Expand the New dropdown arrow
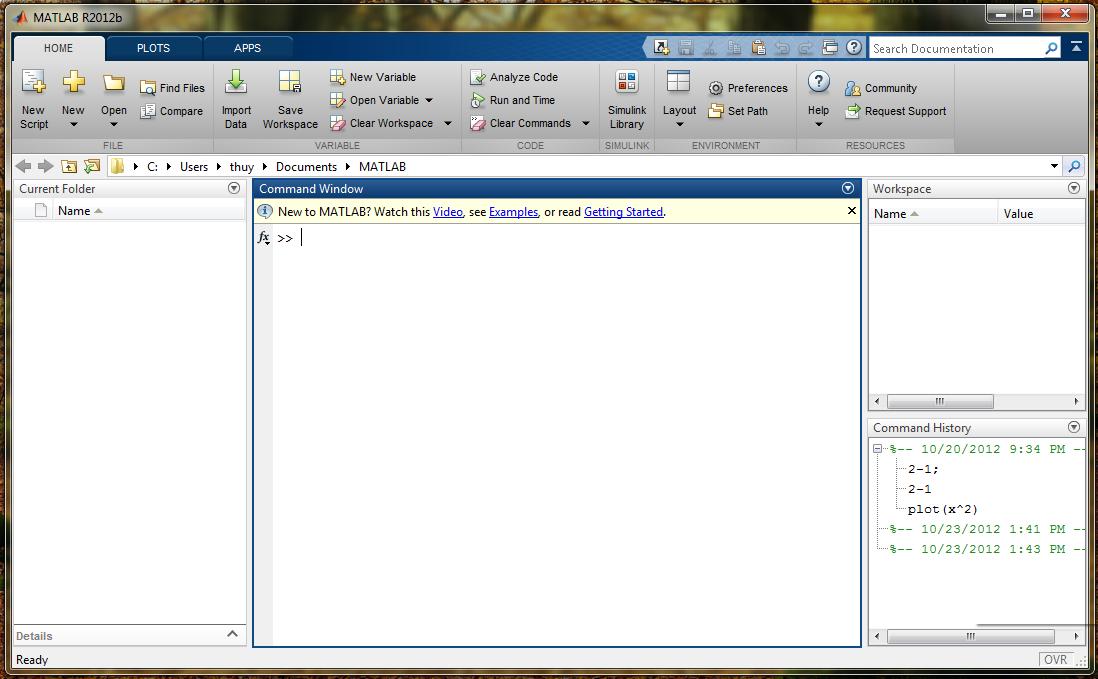The width and height of the screenshot is (1098, 679). (x=74, y=125)
